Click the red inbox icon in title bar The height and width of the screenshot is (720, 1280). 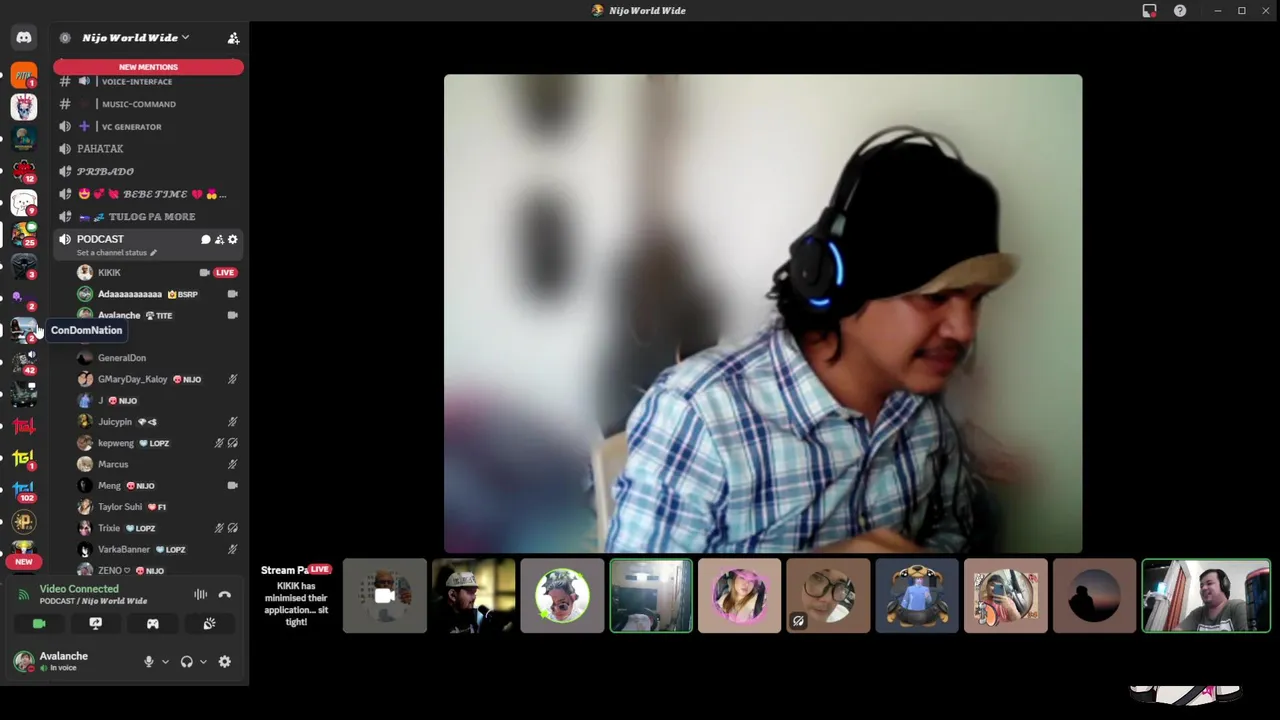pyautogui.click(x=1149, y=11)
